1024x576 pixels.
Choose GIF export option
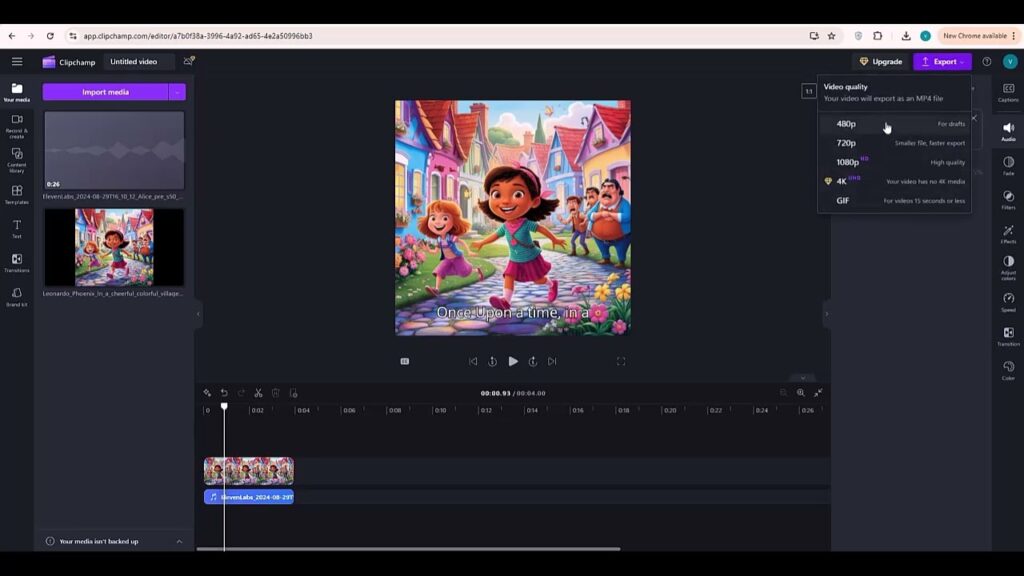[x=894, y=200]
